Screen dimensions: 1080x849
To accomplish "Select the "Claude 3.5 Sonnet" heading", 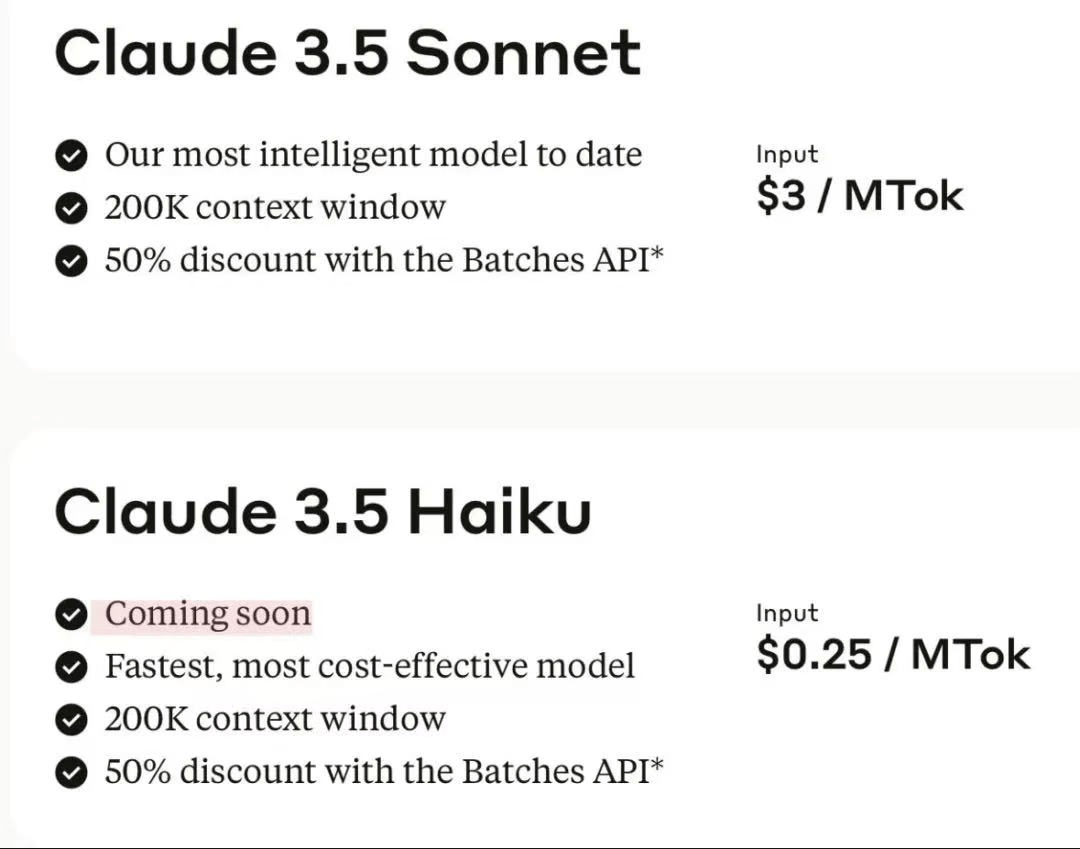I will (x=347, y=52).
